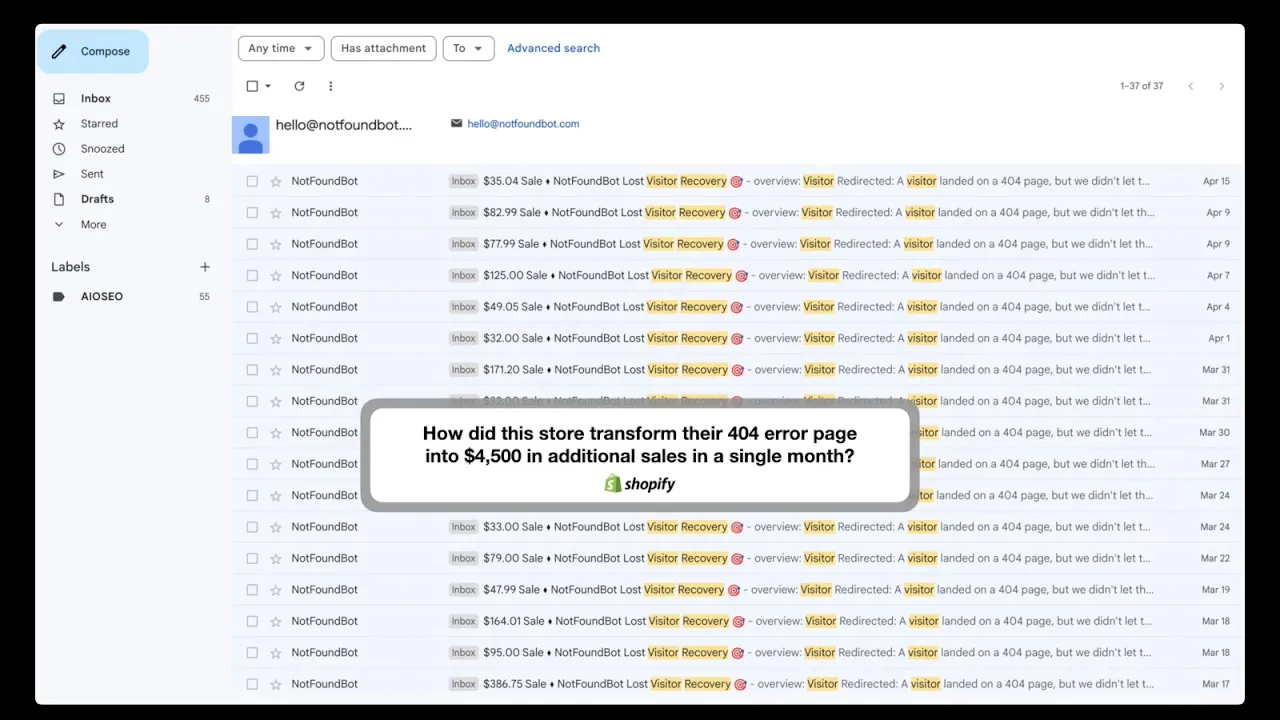This screenshot has width=1280, height=720.
Task: Toggle the select all checkbox
Action: pyautogui.click(x=252, y=86)
